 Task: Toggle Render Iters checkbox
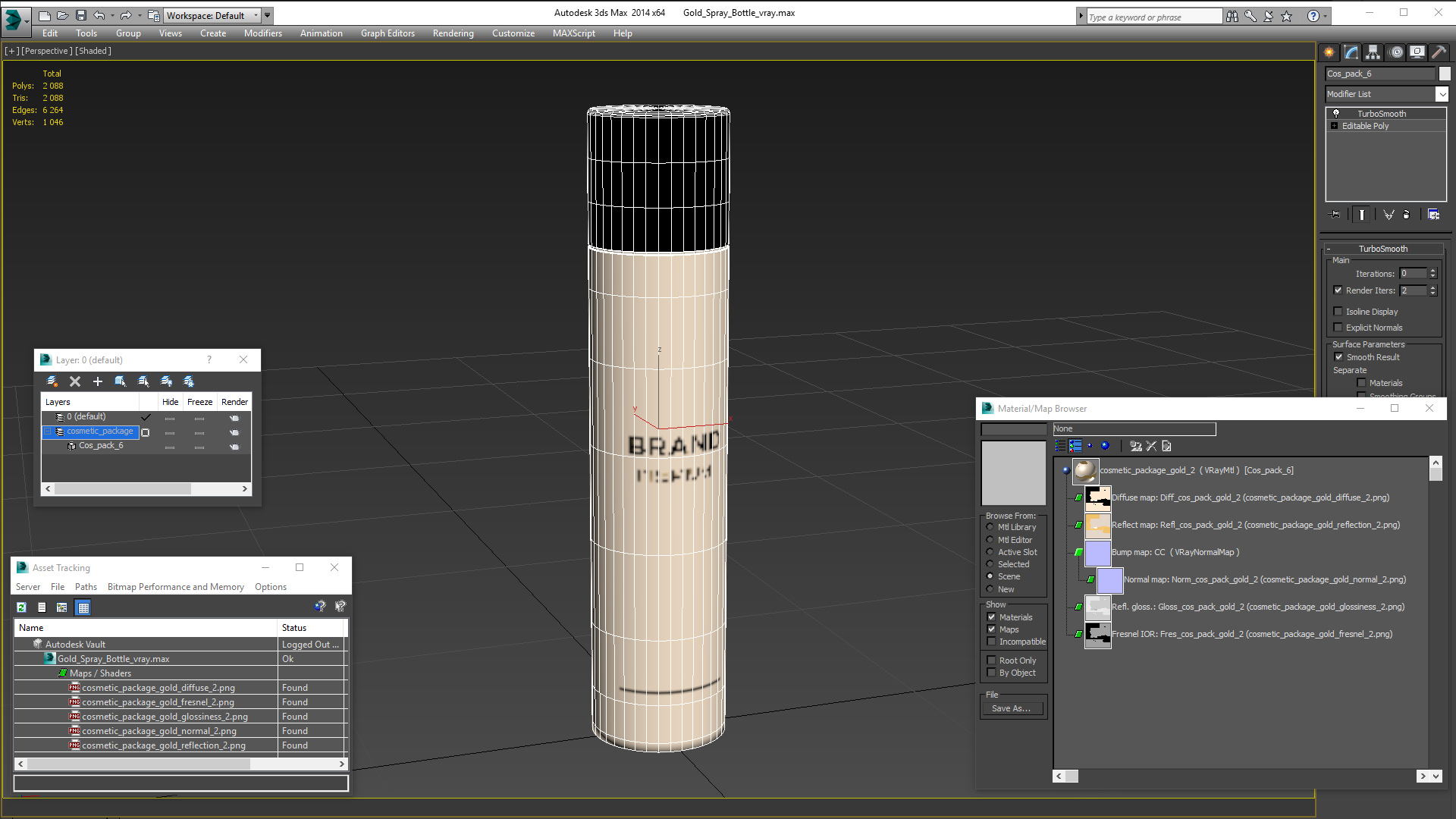(x=1338, y=290)
